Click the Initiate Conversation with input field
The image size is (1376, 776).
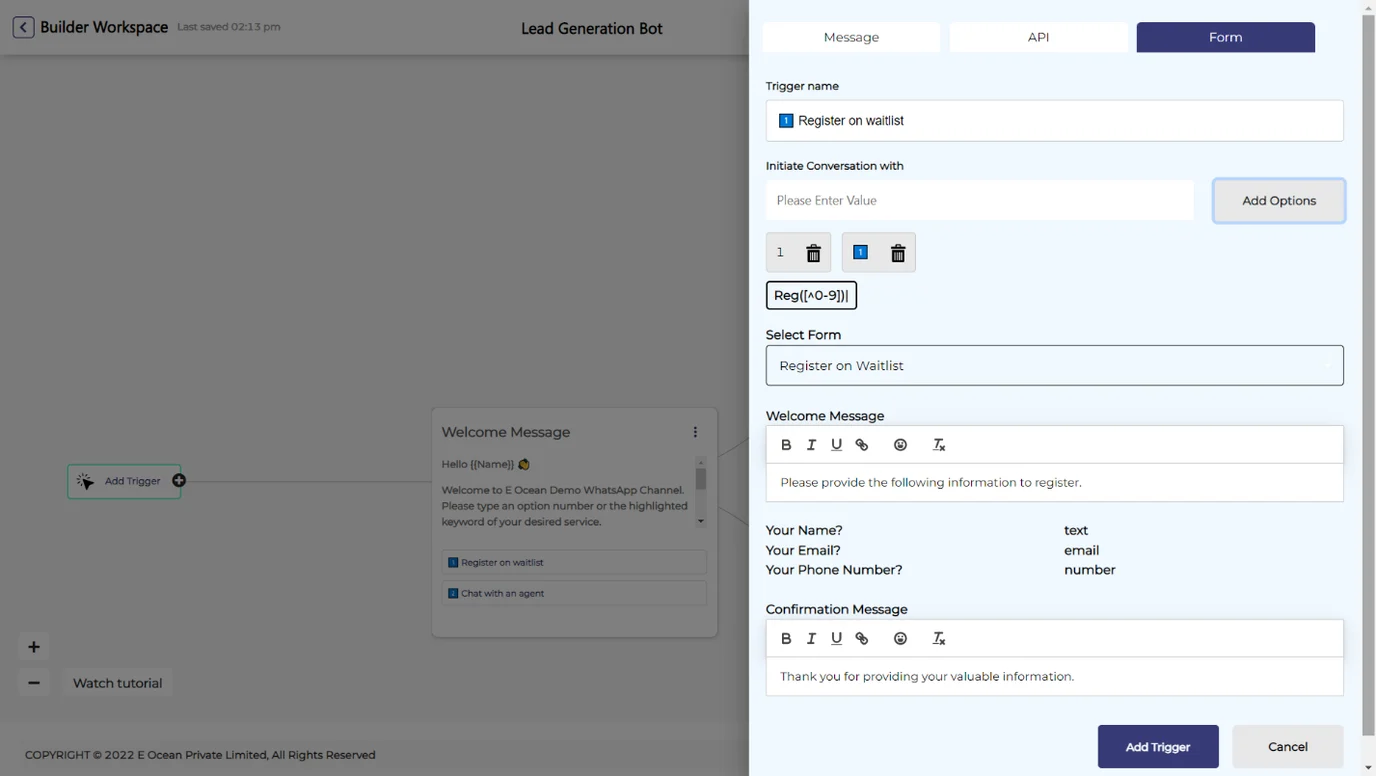979,201
